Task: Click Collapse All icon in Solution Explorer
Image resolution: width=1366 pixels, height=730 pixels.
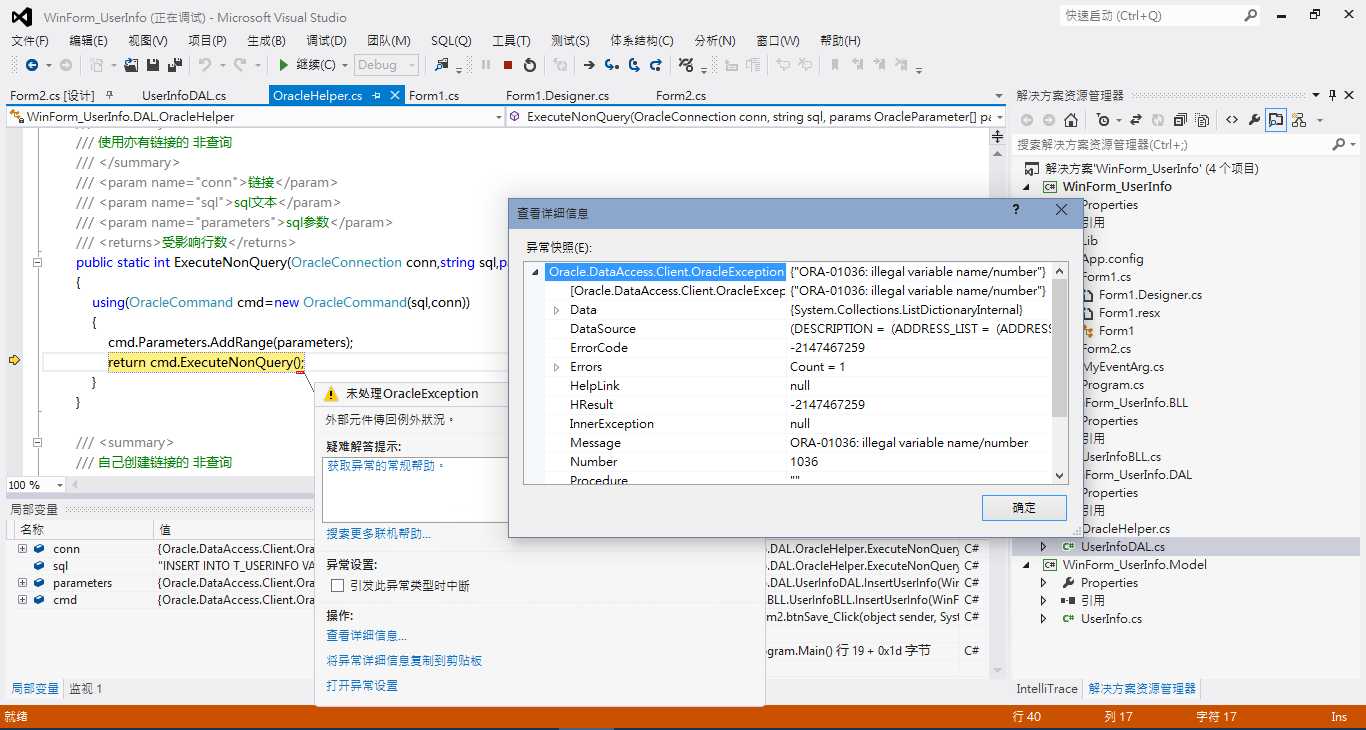Action: 1180,120
